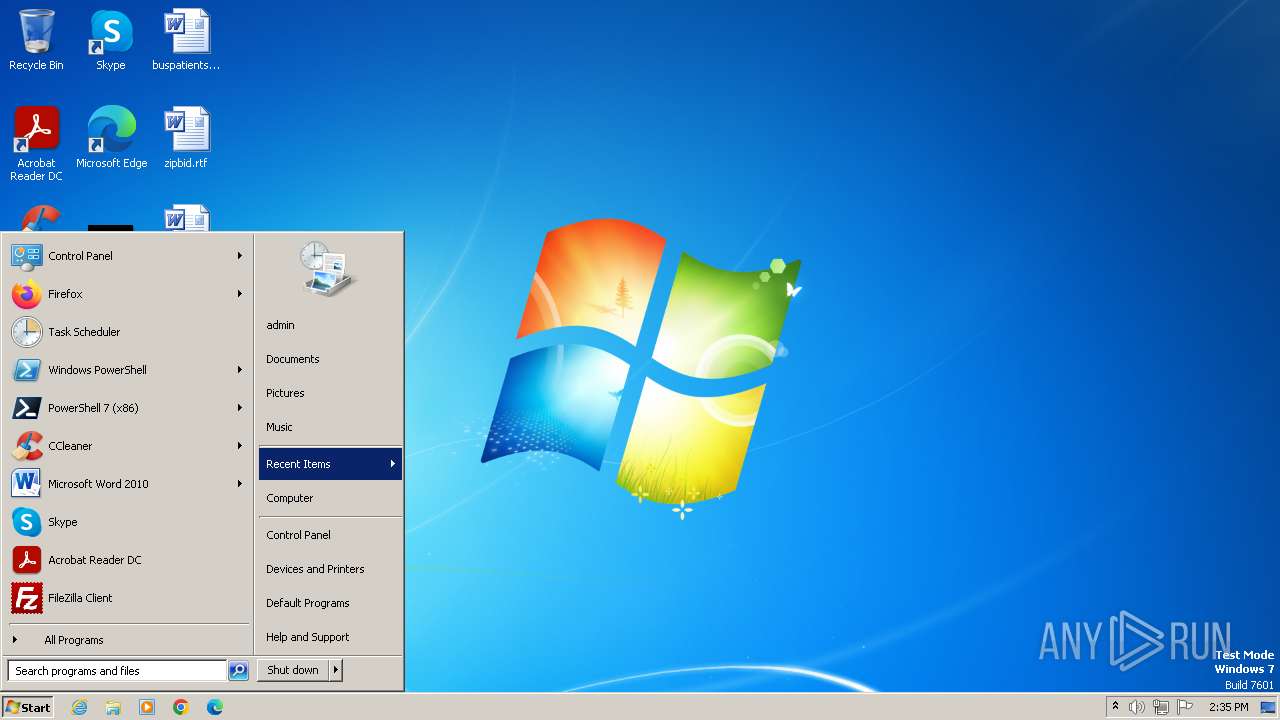1280x720 pixels.
Task: Open Recycle Bin desktop icon
Action: point(36,41)
